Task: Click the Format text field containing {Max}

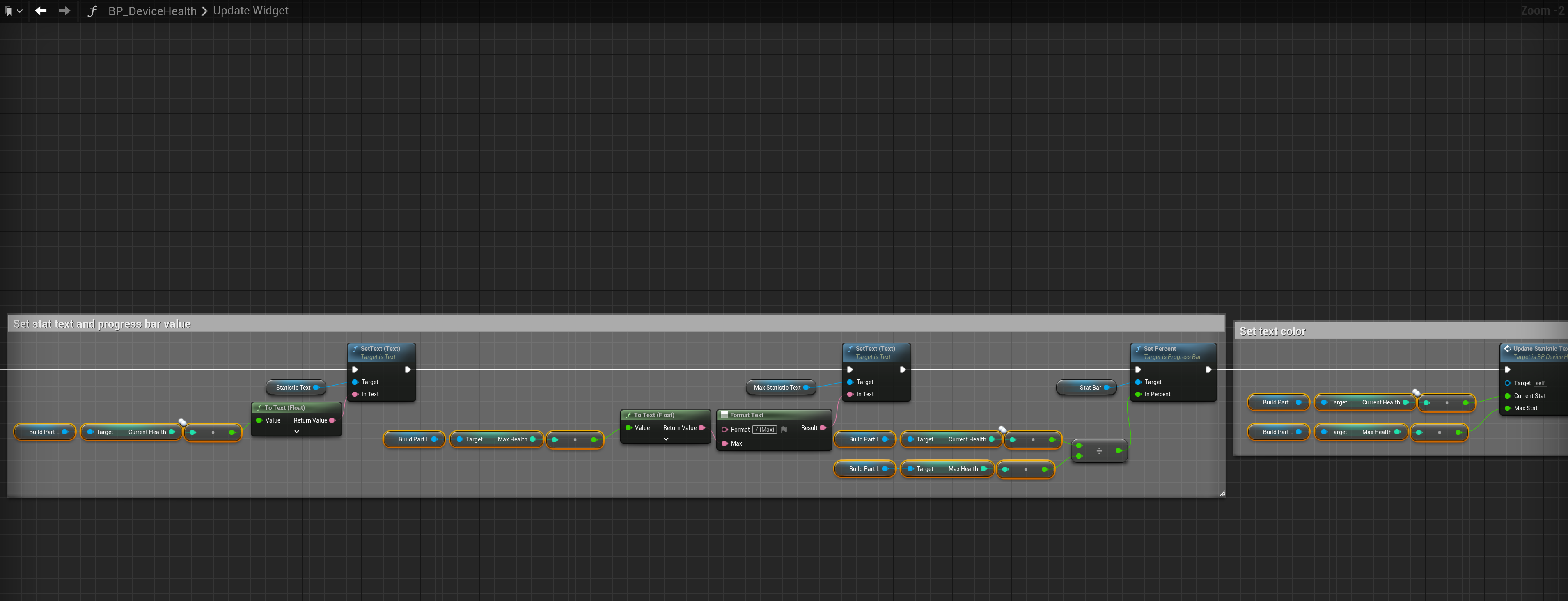Action: click(x=765, y=430)
